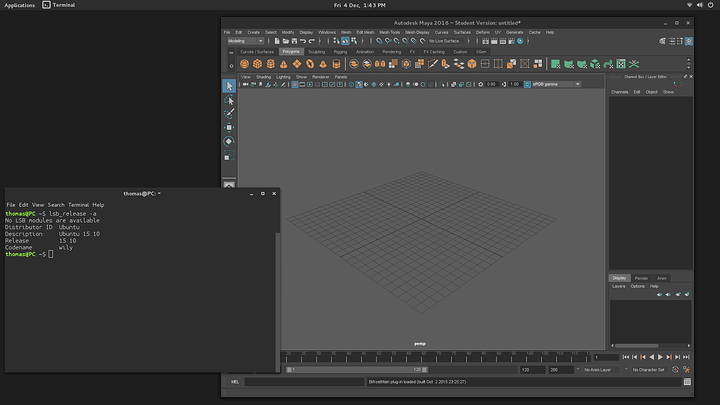Open the No Anim Layer dropdown
The width and height of the screenshot is (720, 405).
(x=598, y=369)
